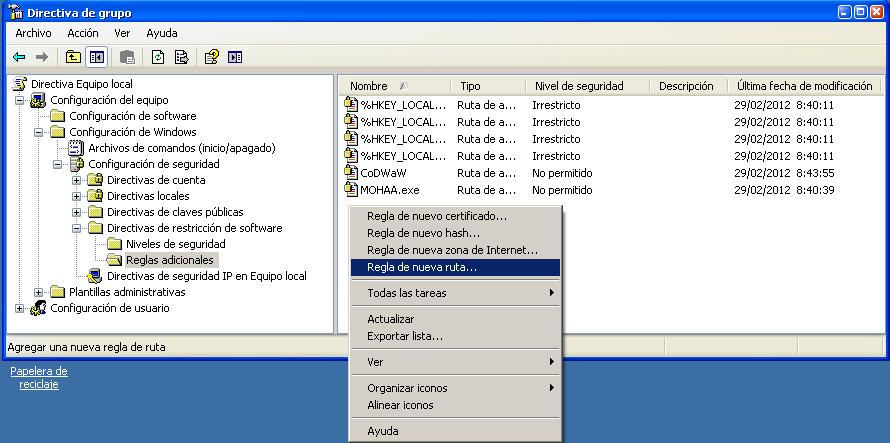890x443 pixels.
Task: Sort by the Descripción column header
Action: (689, 86)
